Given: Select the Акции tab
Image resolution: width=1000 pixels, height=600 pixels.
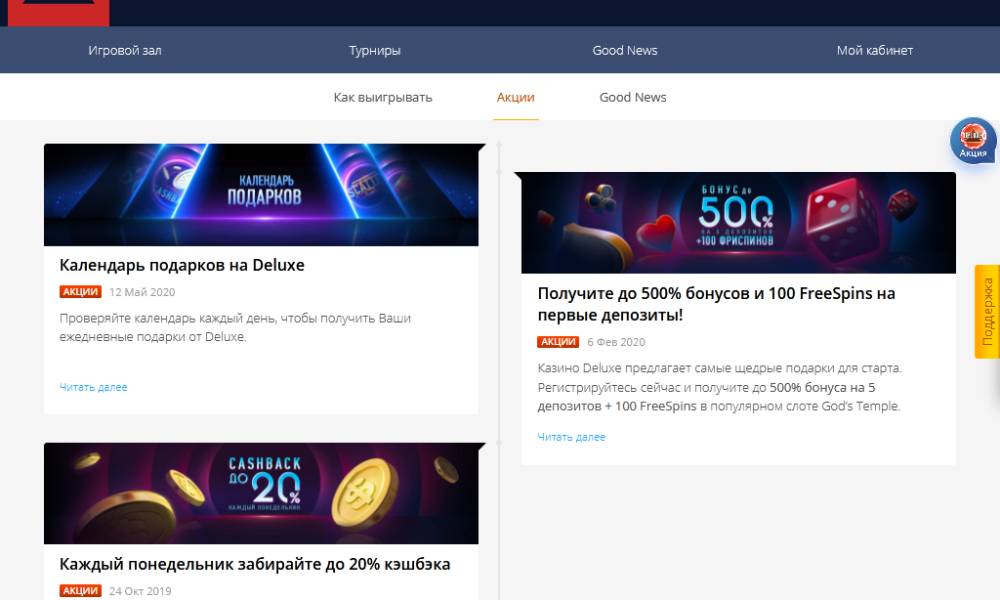Looking at the screenshot, I should coord(516,98).
